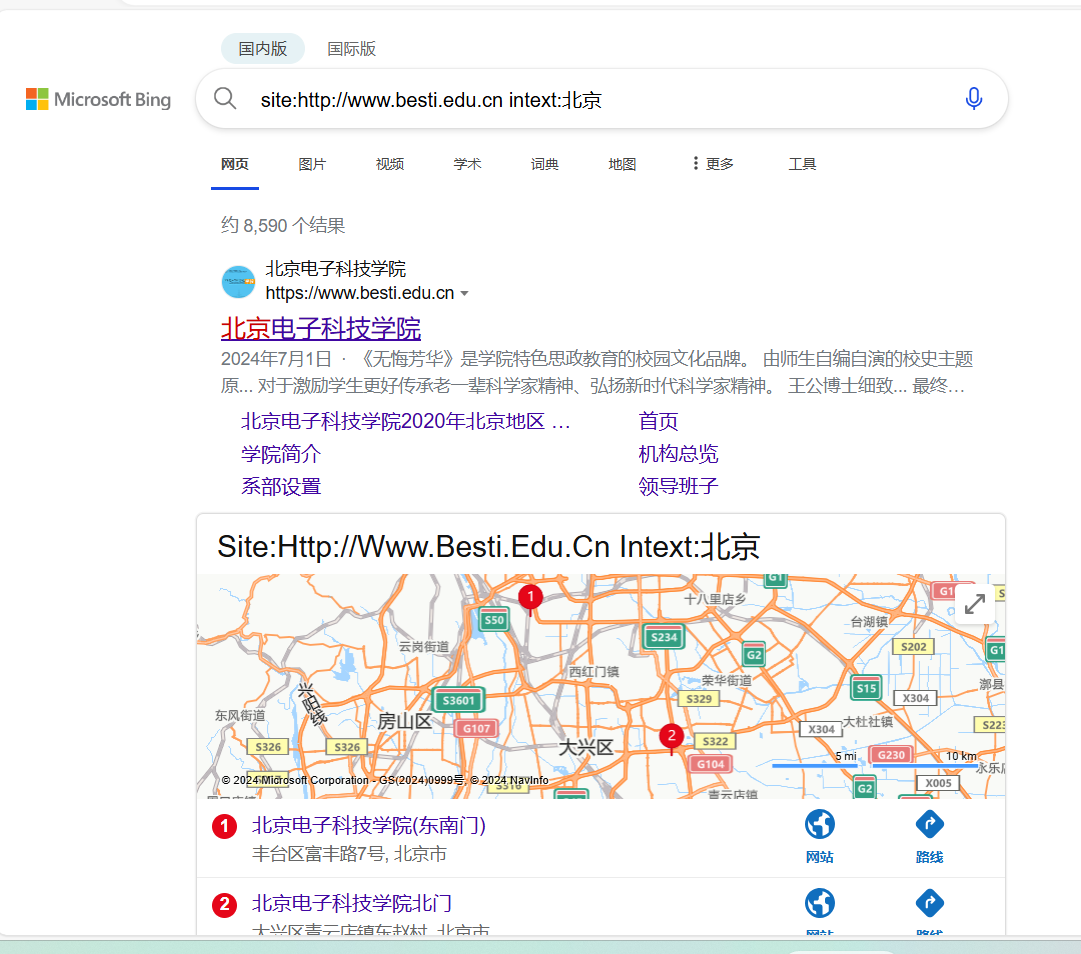The width and height of the screenshot is (1081, 954).
Task: Switch to the 地图 tab
Action: [622, 163]
